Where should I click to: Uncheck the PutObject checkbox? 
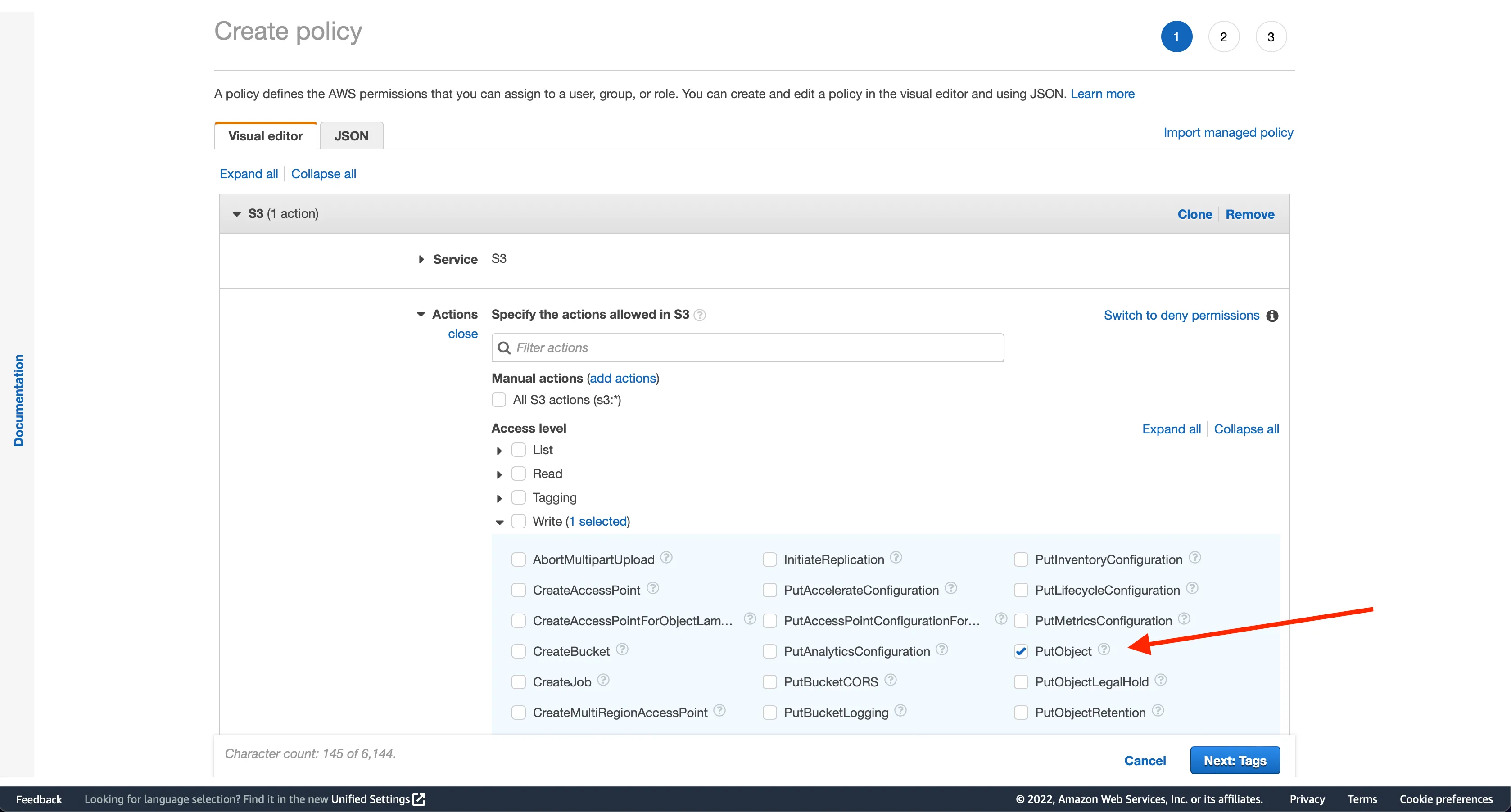1021,651
